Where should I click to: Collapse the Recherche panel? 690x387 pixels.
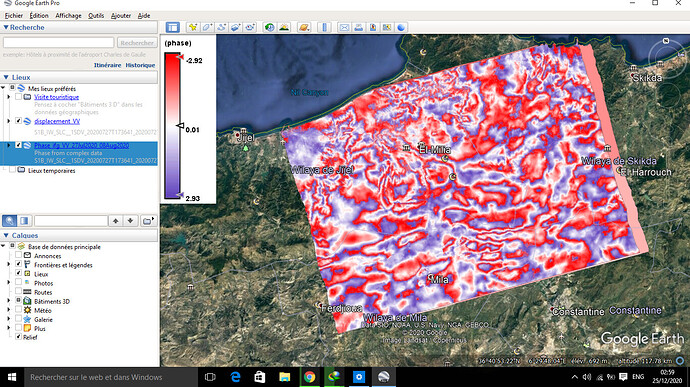pos(6,27)
